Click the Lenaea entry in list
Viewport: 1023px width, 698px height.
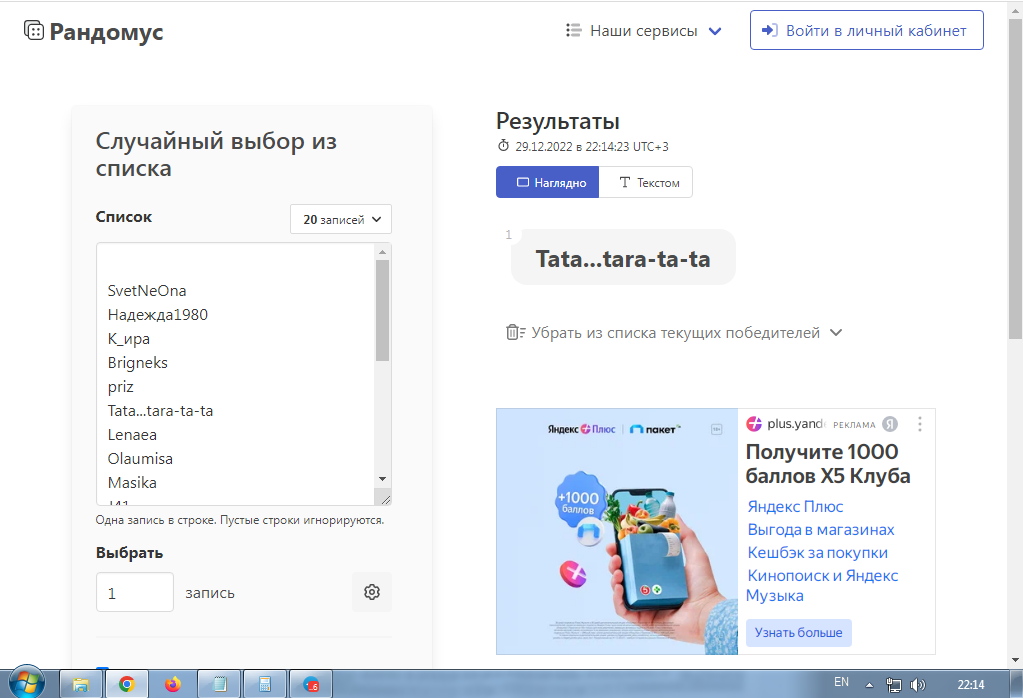click(x=132, y=434)
